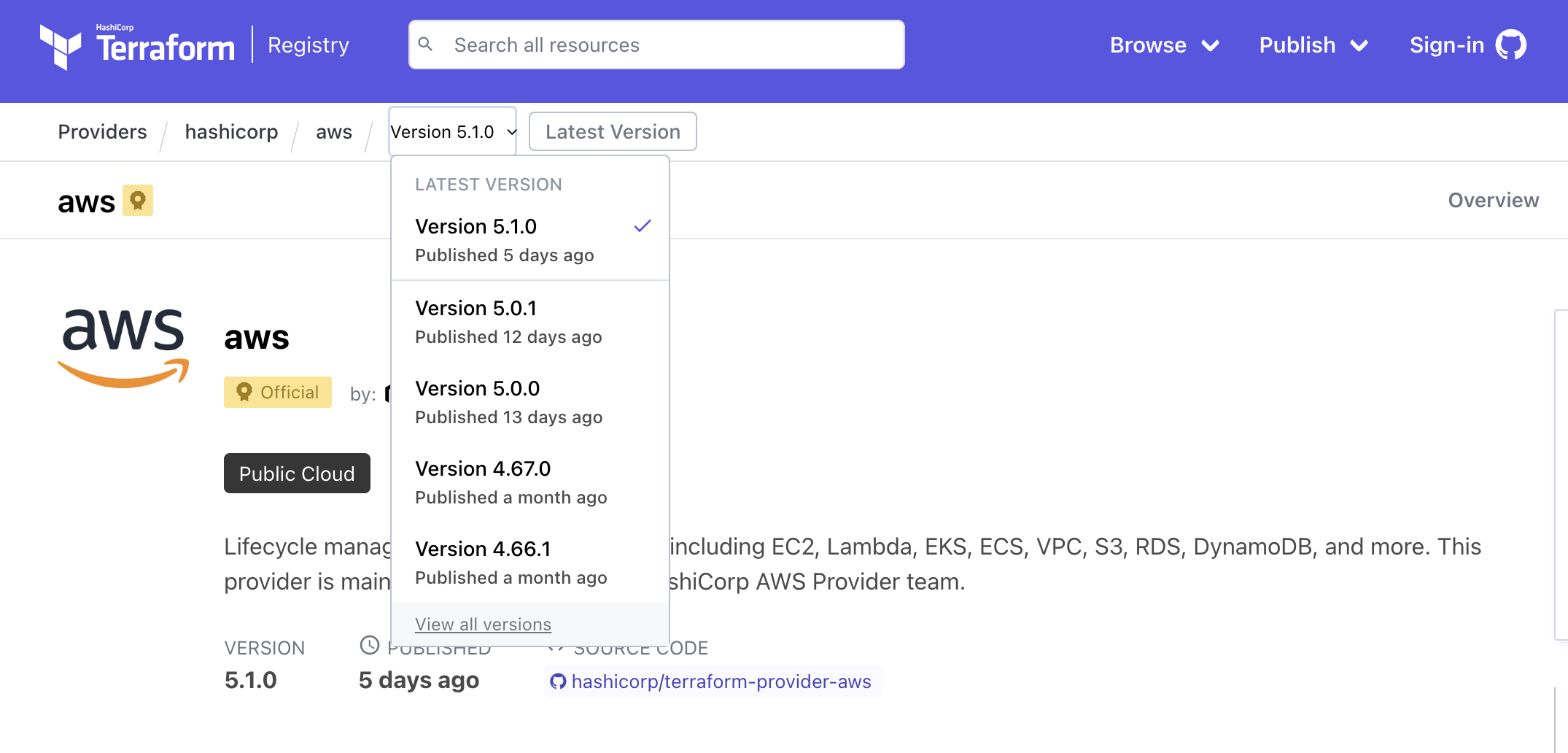
Task: Click the search magnifier icon
Action: (426, 45)
